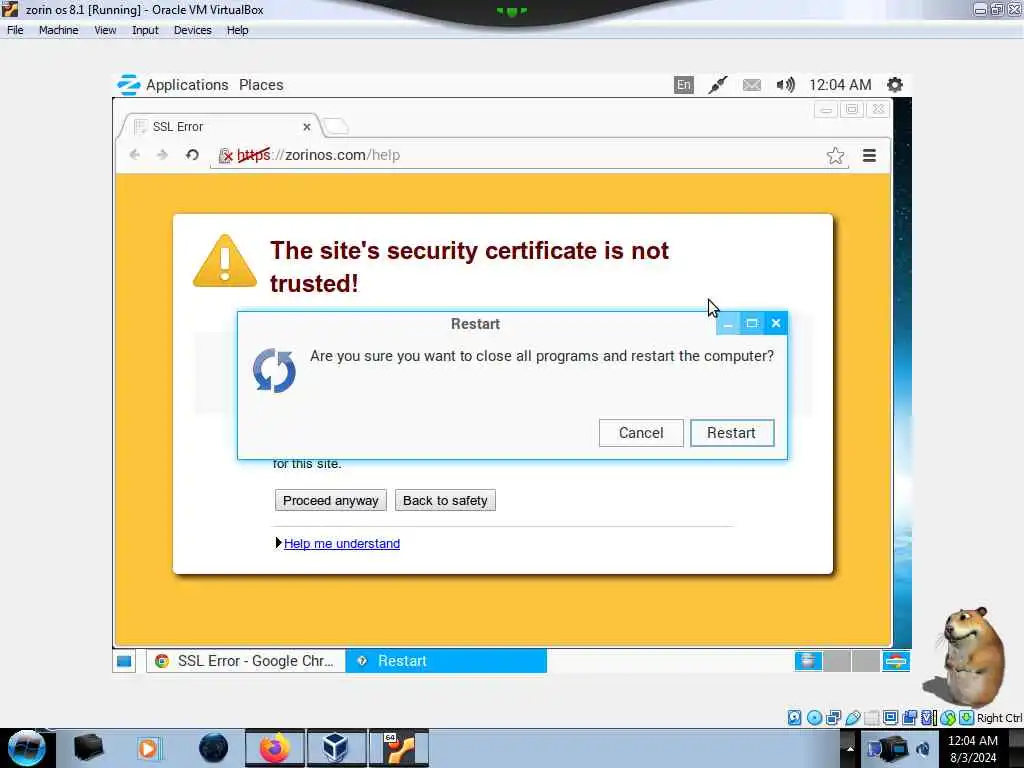Click the Zorin OS logo in top panel
This screenshot has width=1024, height=768.
tap(128, 85)
